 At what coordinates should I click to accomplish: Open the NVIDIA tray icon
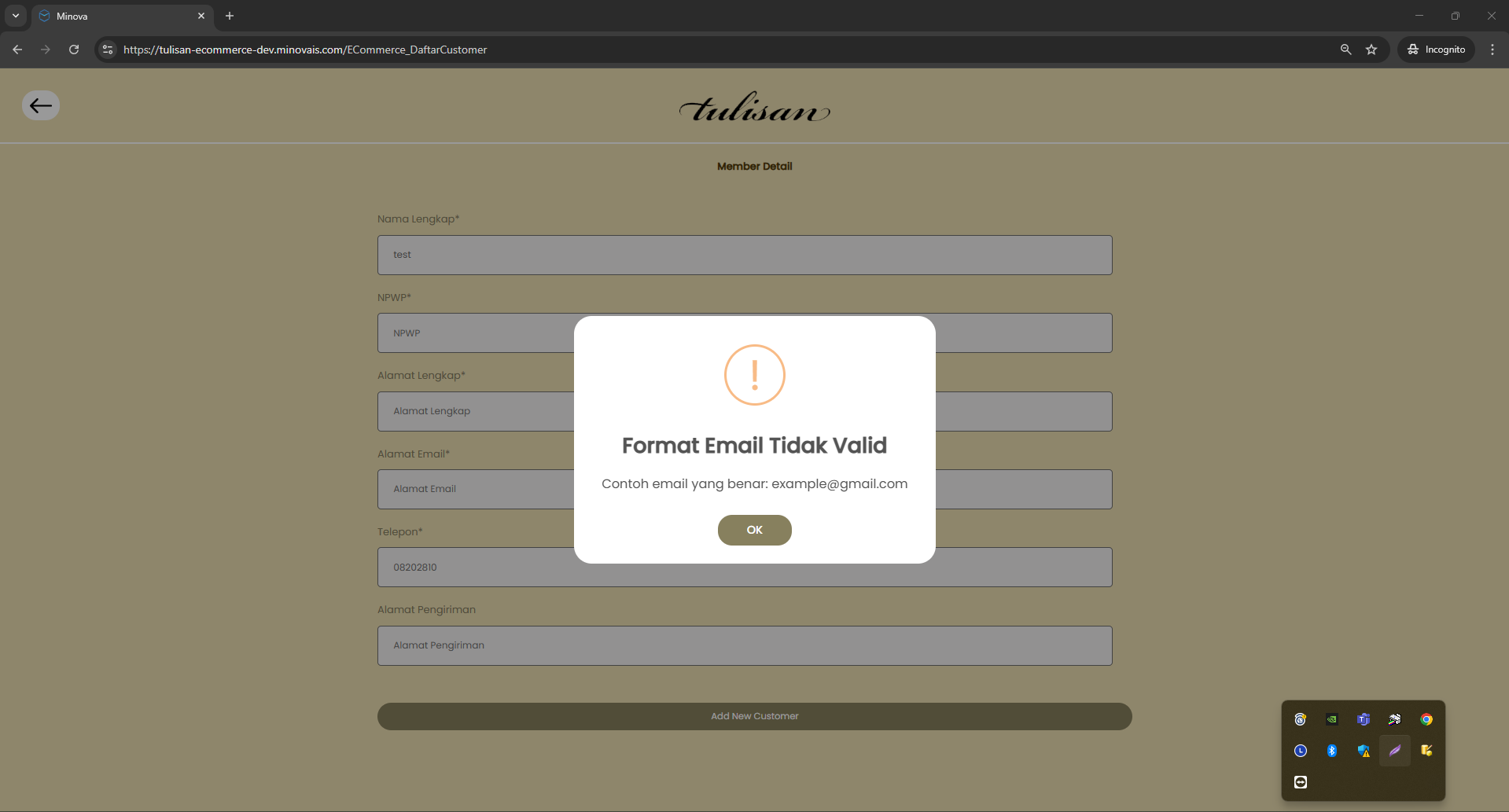[x=1332, y=719]
